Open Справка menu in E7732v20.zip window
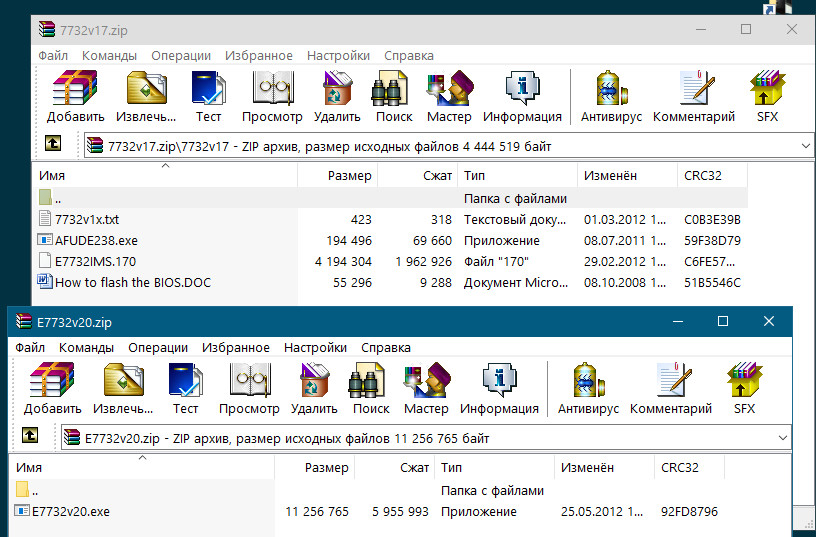 (x=386, y=348)
